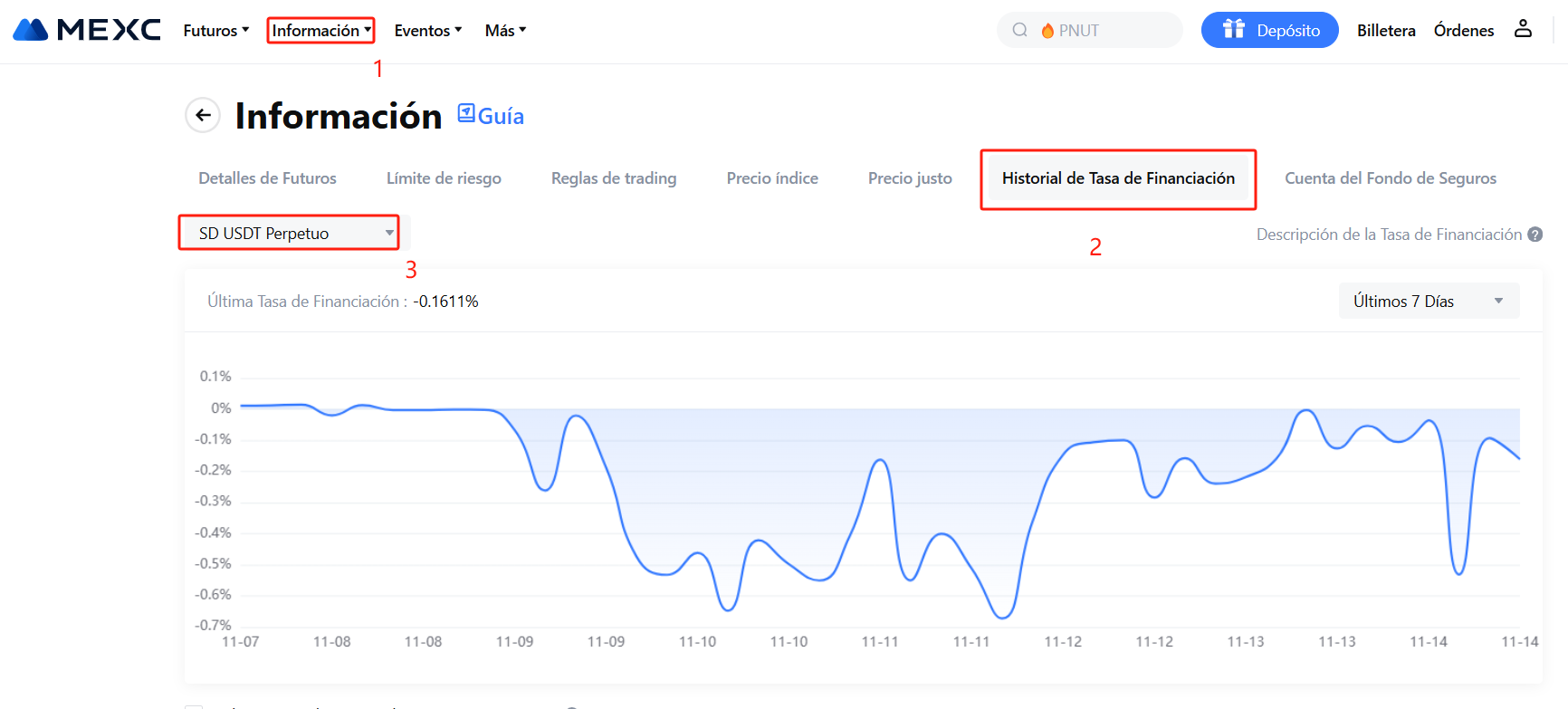Go back using the arrow button
This screenshot has width=1568, height=709.
coord(203,115)
